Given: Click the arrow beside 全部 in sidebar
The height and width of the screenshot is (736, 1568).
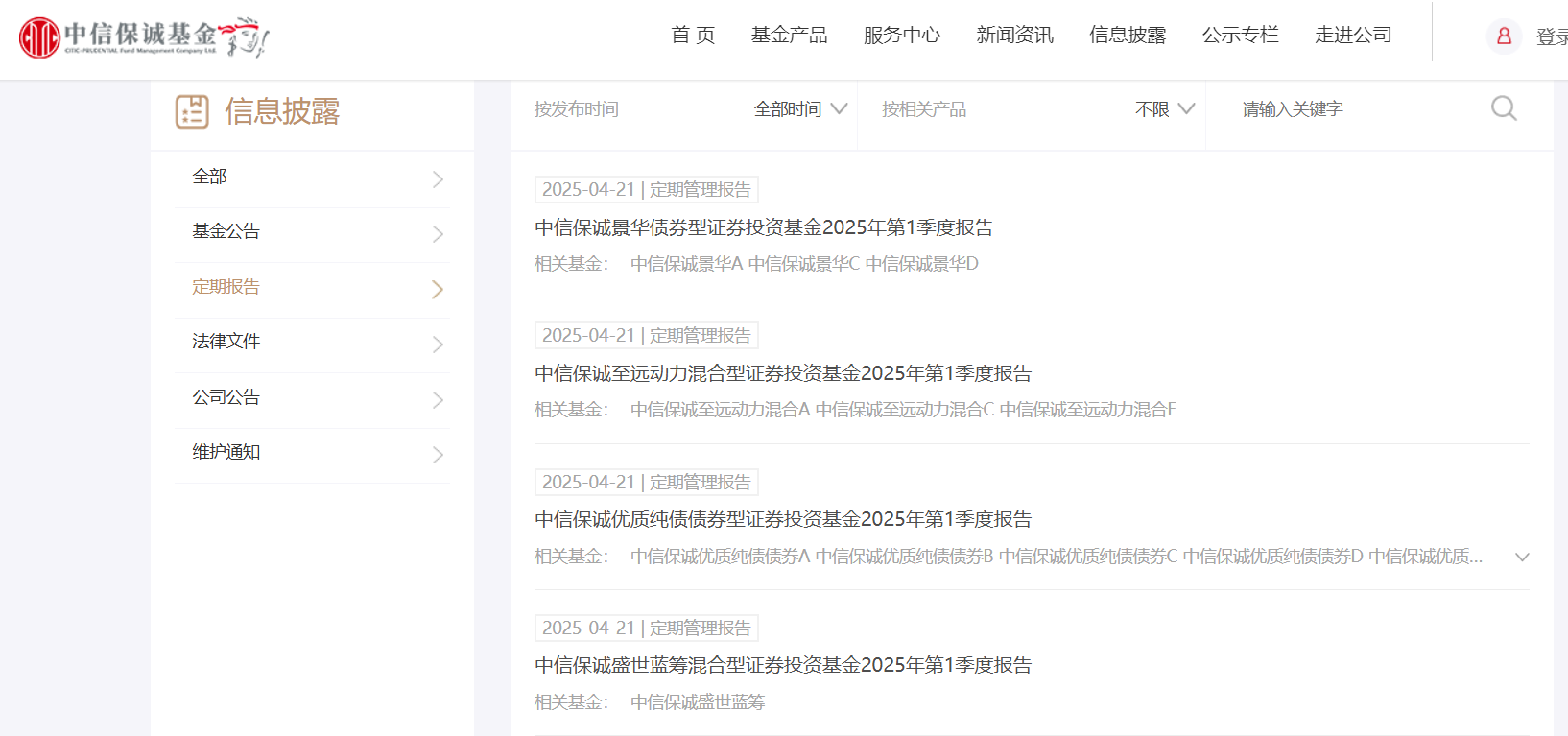Looking at the screenshot, I should pos(438,179).
